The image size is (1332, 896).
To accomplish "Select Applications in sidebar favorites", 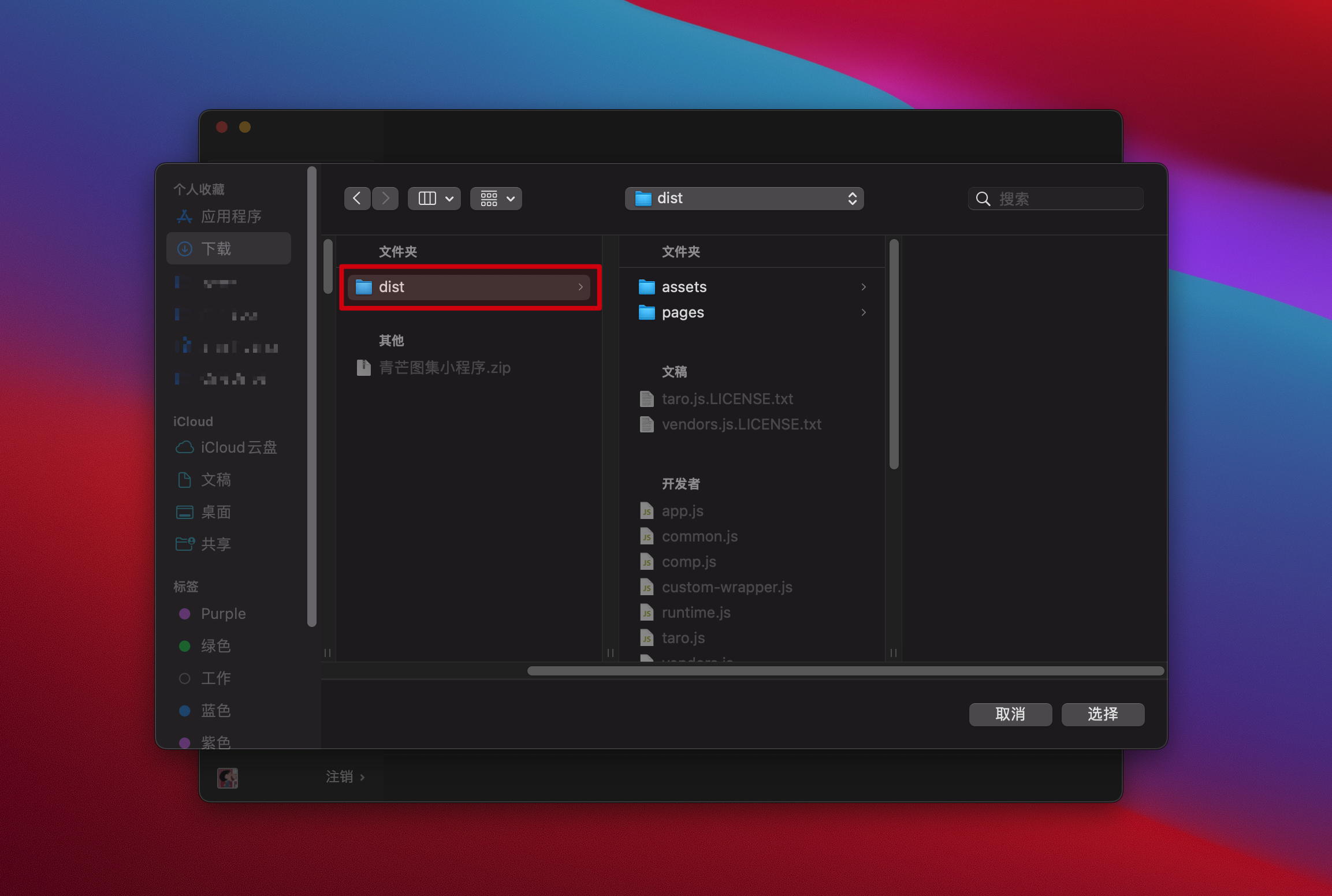I will [229, 216].
